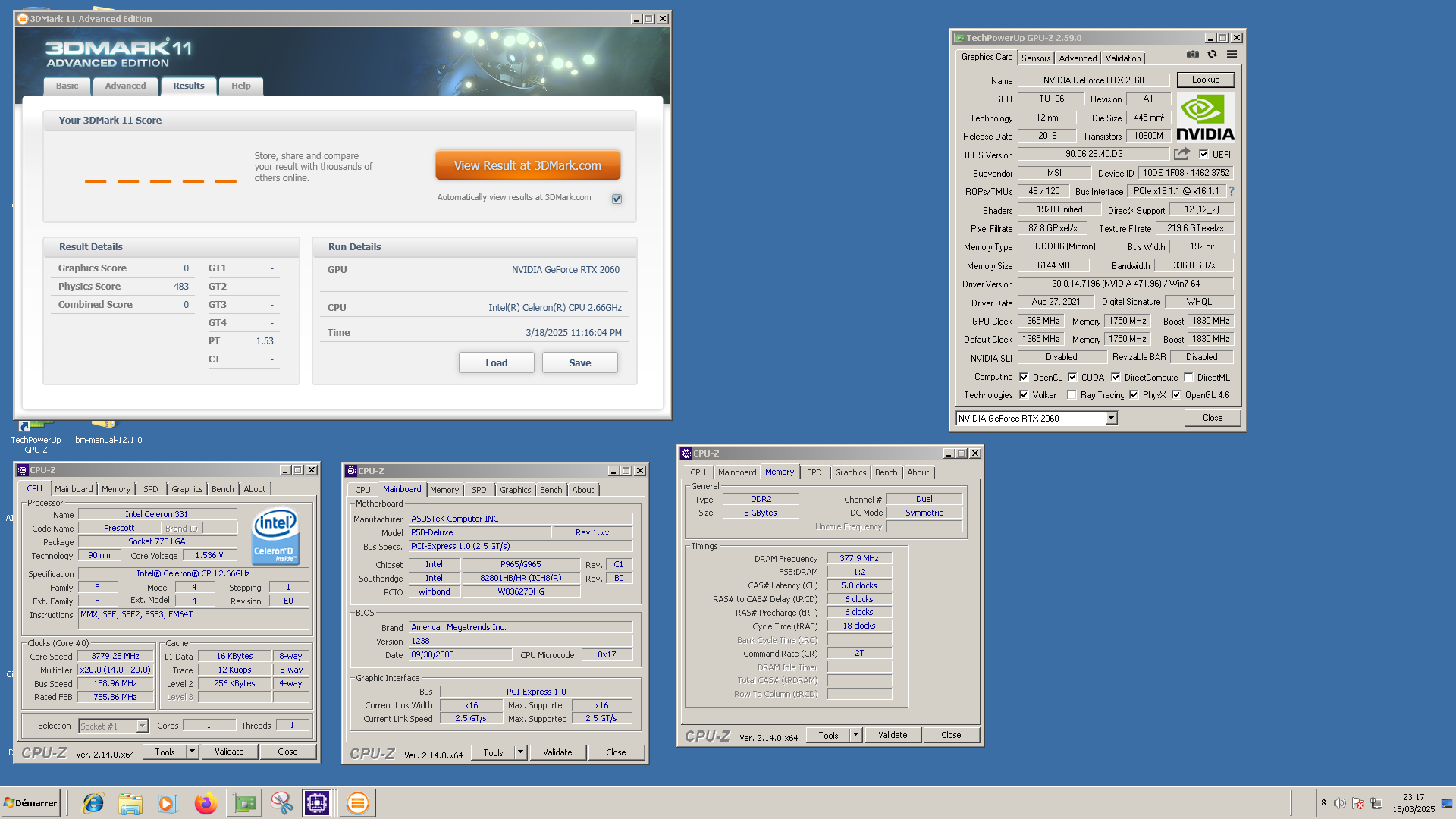Click the network tray icon
The height and width of the screenshot is (819, 1456).
(x=1376, y=803)
